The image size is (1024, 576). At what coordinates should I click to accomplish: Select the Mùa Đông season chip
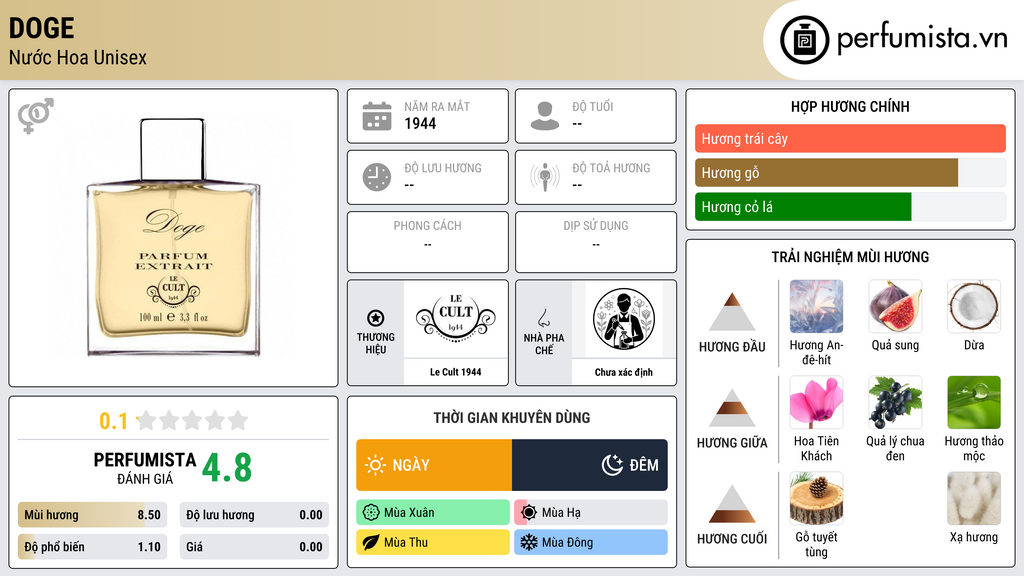(591, 542)
